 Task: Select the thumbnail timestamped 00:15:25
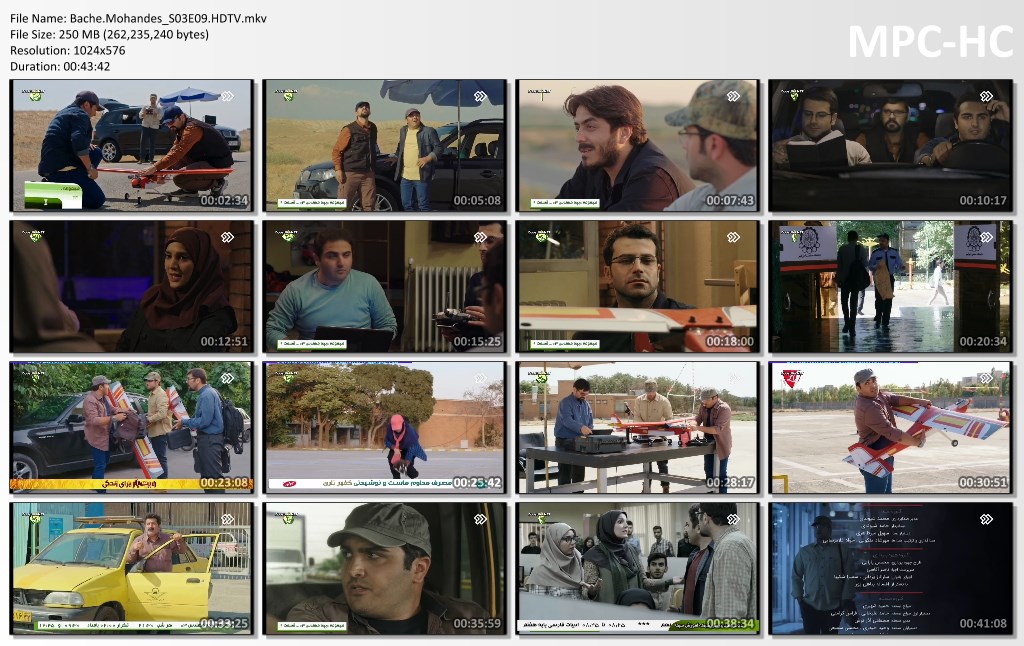point(385,287)
